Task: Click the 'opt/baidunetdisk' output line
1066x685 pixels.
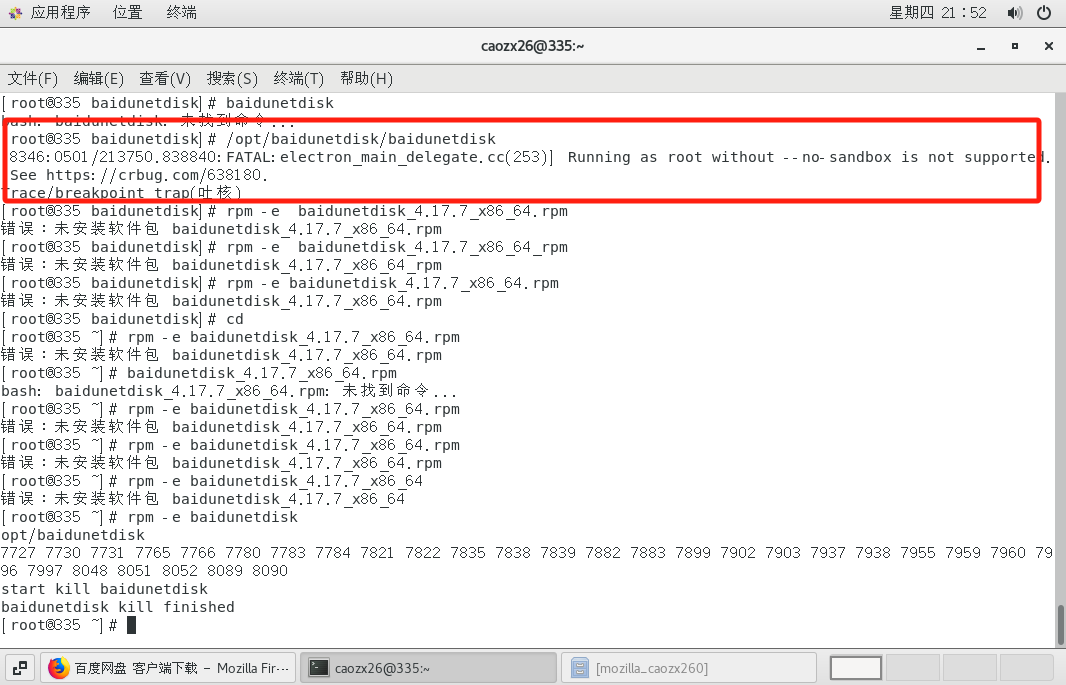Action: [x=73, y=535]
